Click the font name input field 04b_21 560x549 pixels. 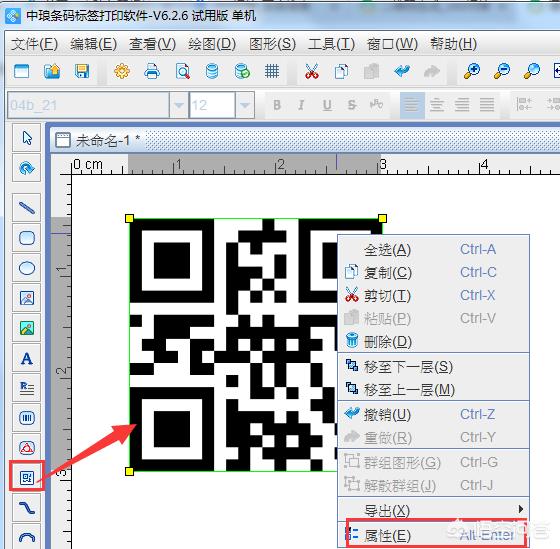88,105
